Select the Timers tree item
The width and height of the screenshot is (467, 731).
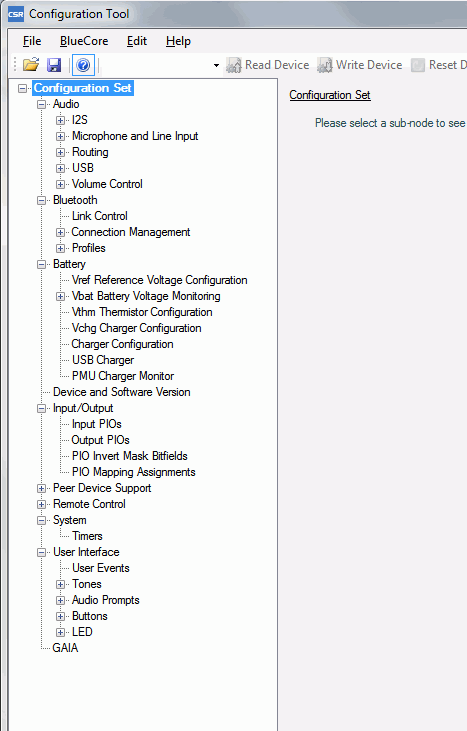click(x=87, y=536)
